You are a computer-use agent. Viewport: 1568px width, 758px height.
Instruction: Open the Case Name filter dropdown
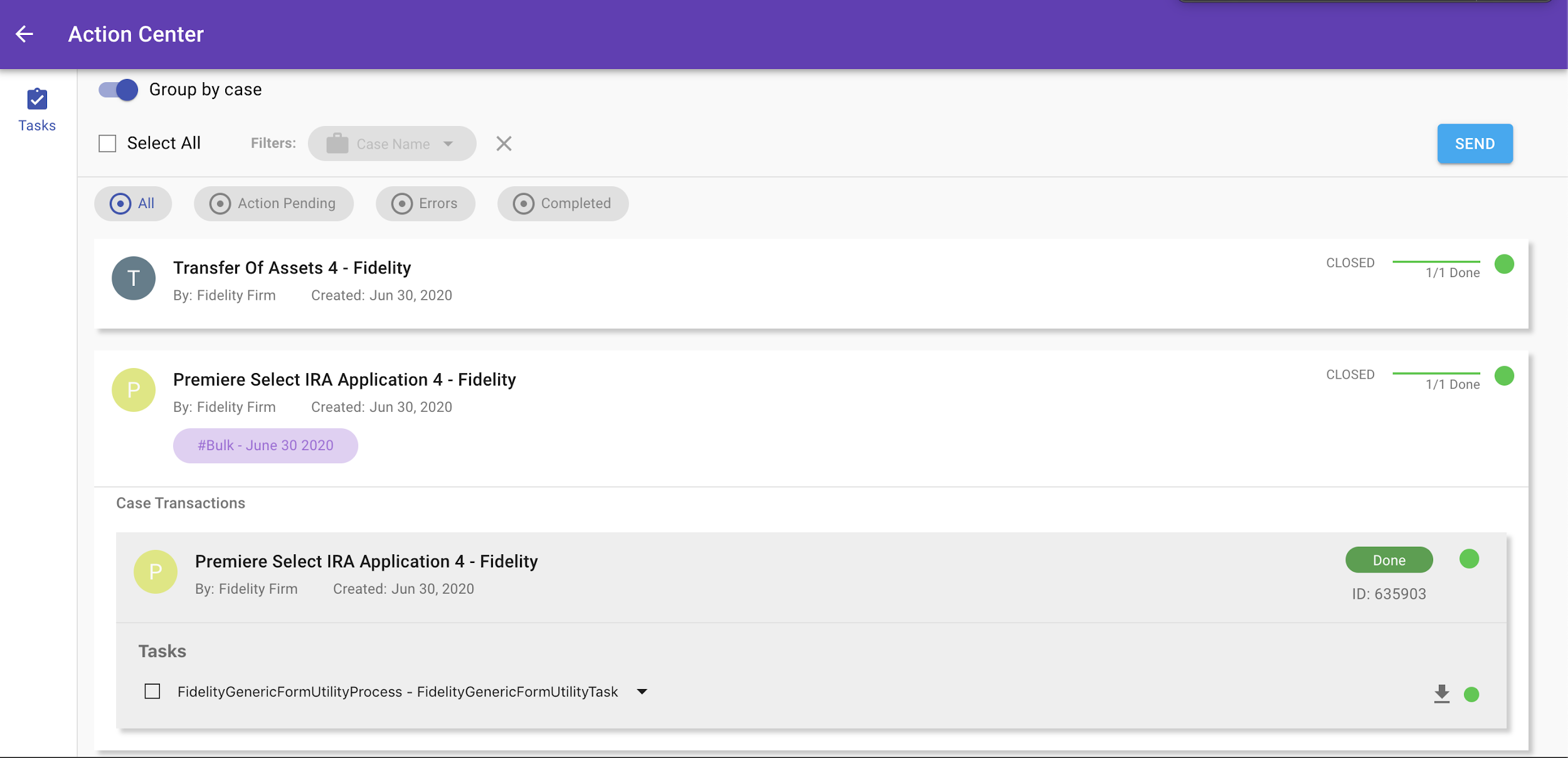click(392, 144)
